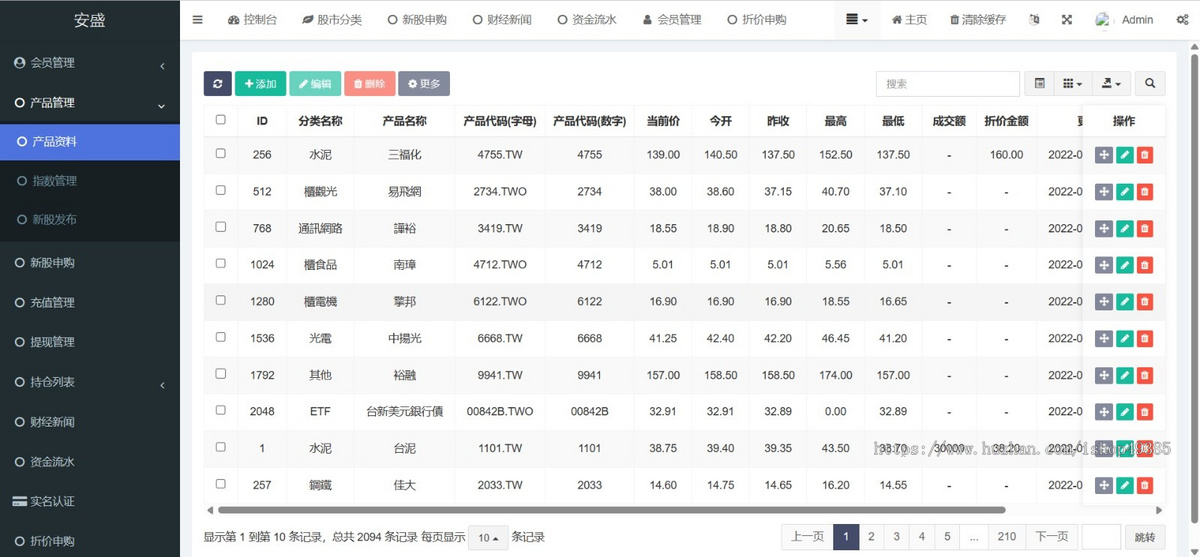Go to page 2 in pagination
Screen dimensions: 1200x557
pyautogui.click(x=871, y=537)
